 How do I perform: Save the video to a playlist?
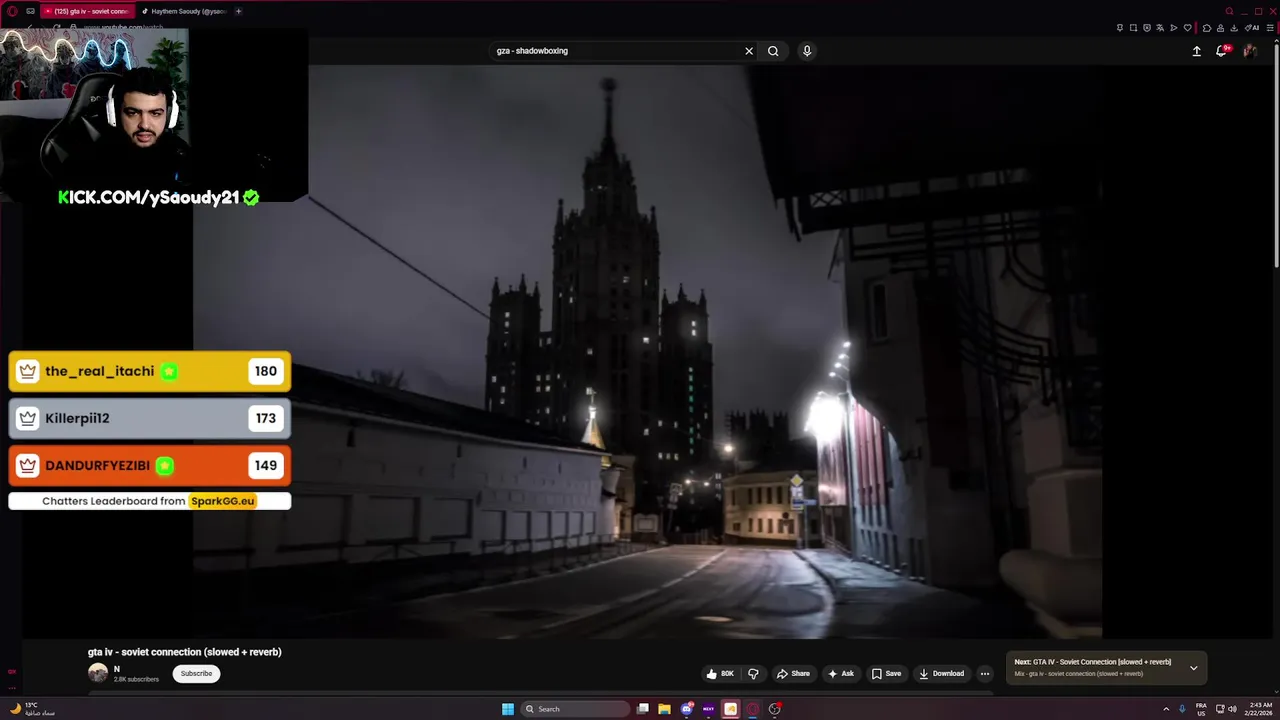tap(886, 674)
